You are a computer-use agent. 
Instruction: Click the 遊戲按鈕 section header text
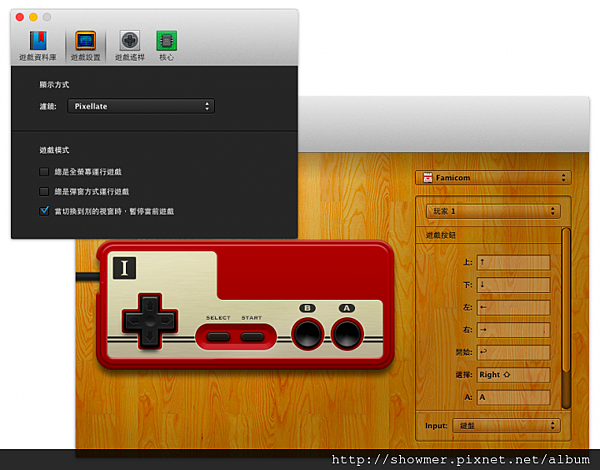pos(441,235)
